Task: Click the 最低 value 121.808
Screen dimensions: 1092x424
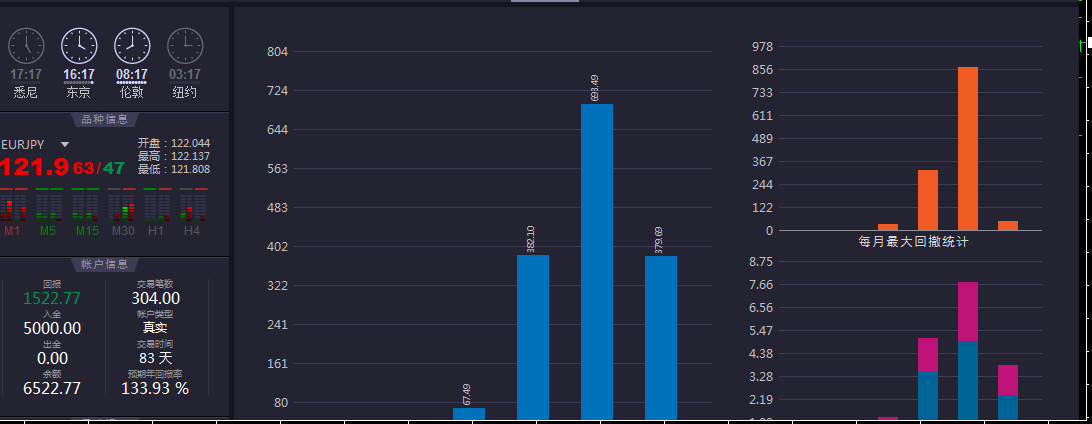Action: 191,169
